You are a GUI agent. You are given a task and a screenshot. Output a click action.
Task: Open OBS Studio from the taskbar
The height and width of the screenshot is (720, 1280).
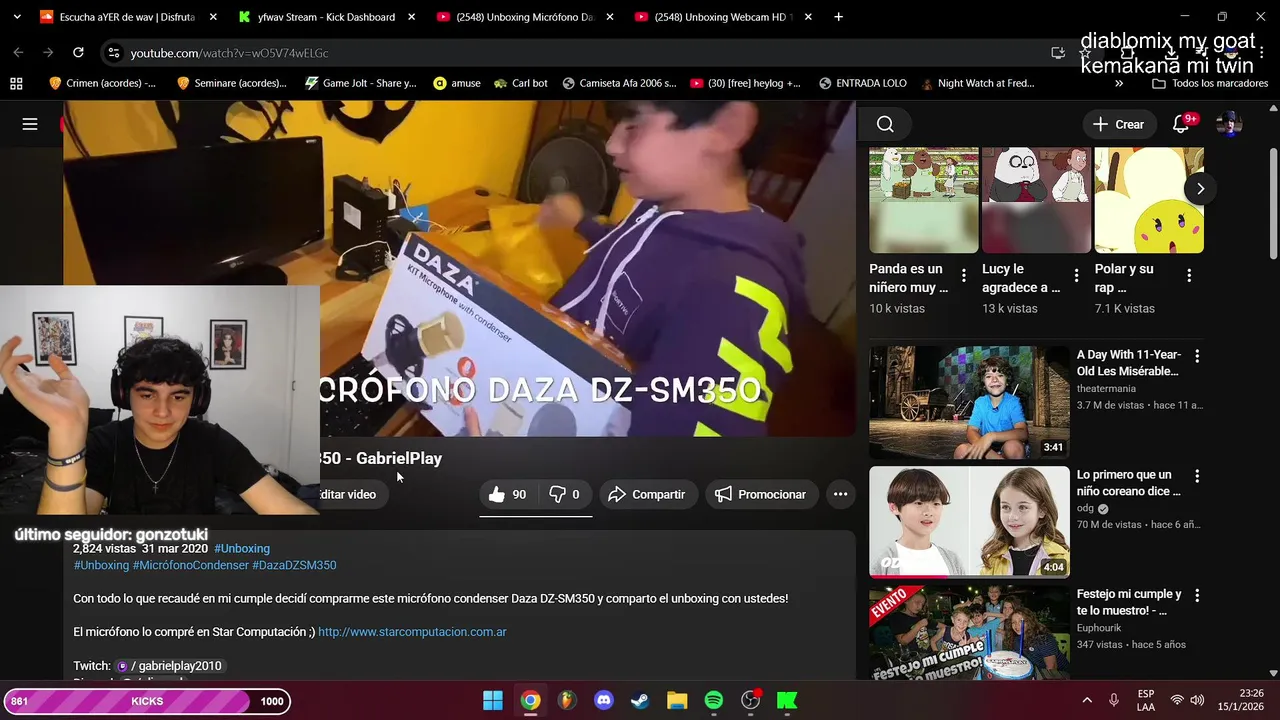tap(750, 700)
